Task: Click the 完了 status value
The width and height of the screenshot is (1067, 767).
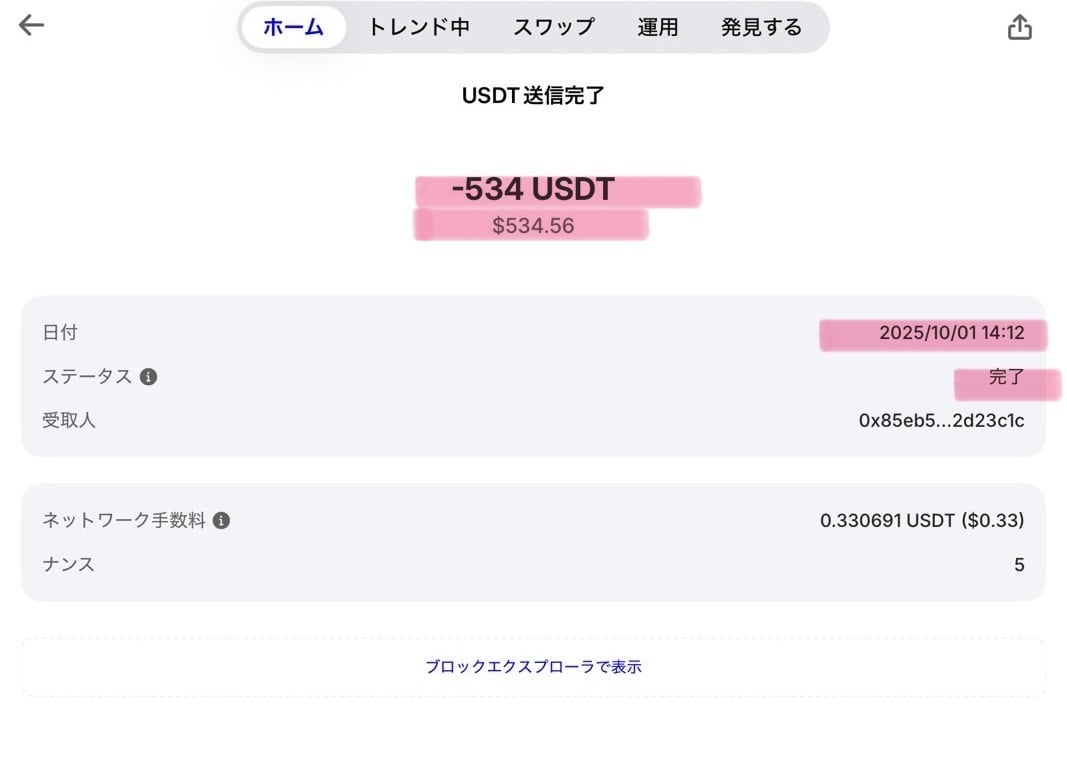Action: 1006,378
